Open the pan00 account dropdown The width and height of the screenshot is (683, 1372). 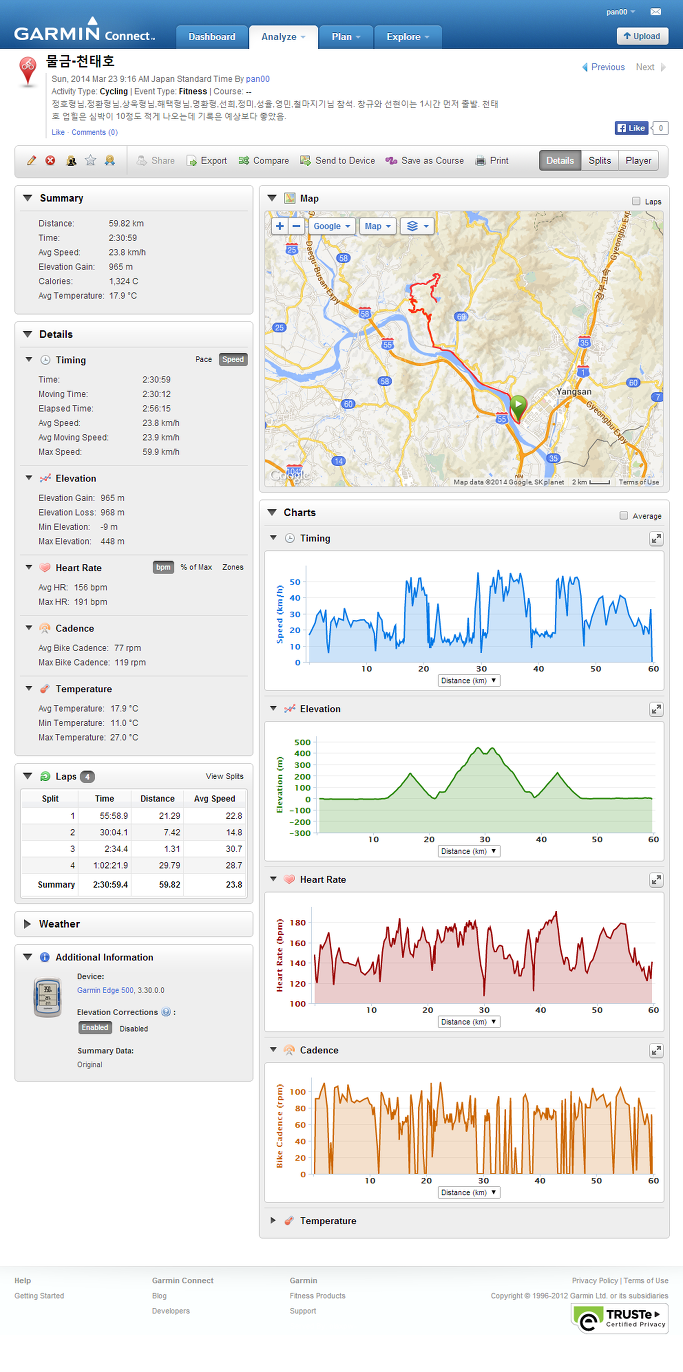coord(621,12)
